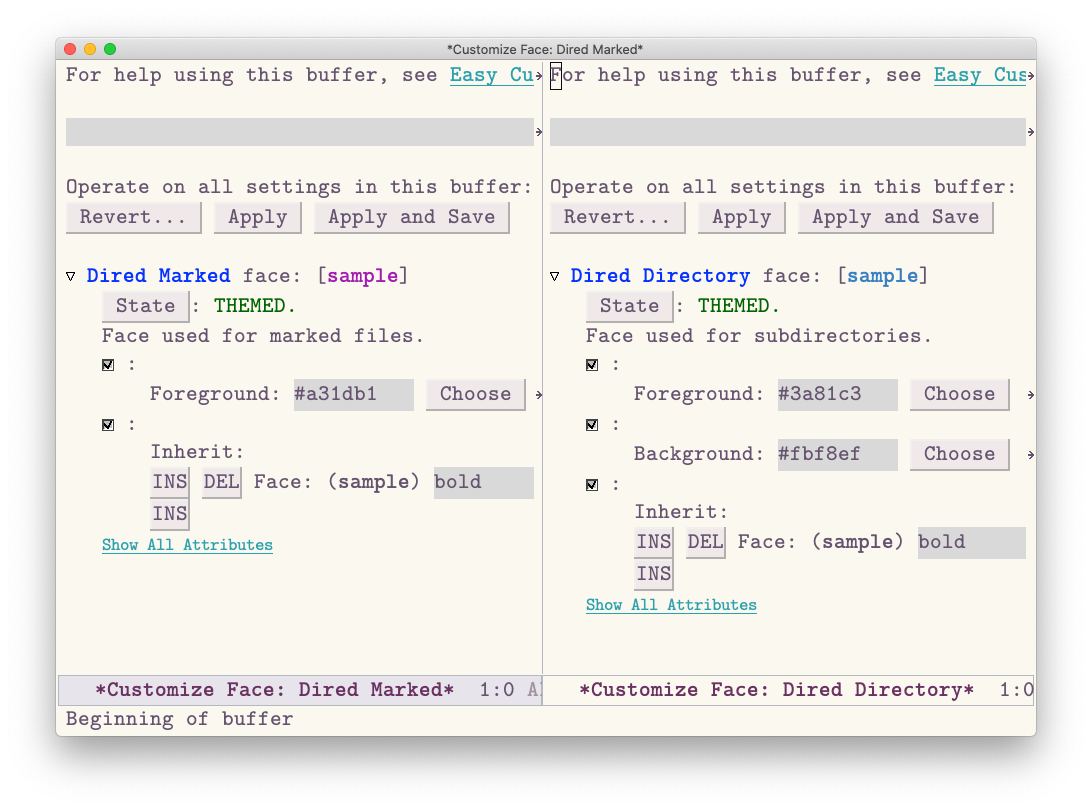This screenshot has width=1092, height=810.
Task: Click the #3a81c3 foreground color field
Action: (837, 394)
